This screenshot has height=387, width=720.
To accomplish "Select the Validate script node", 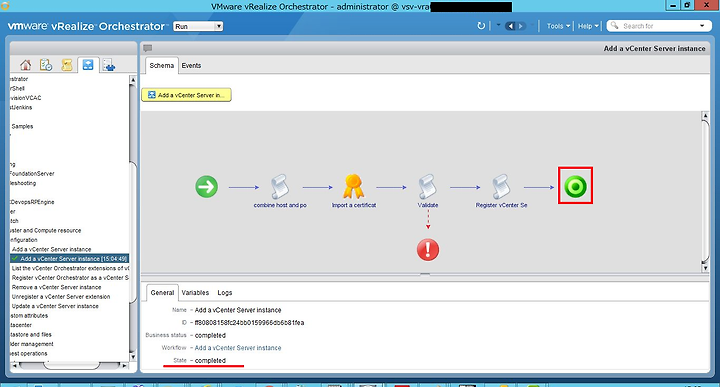I will (x=428, y=186).
